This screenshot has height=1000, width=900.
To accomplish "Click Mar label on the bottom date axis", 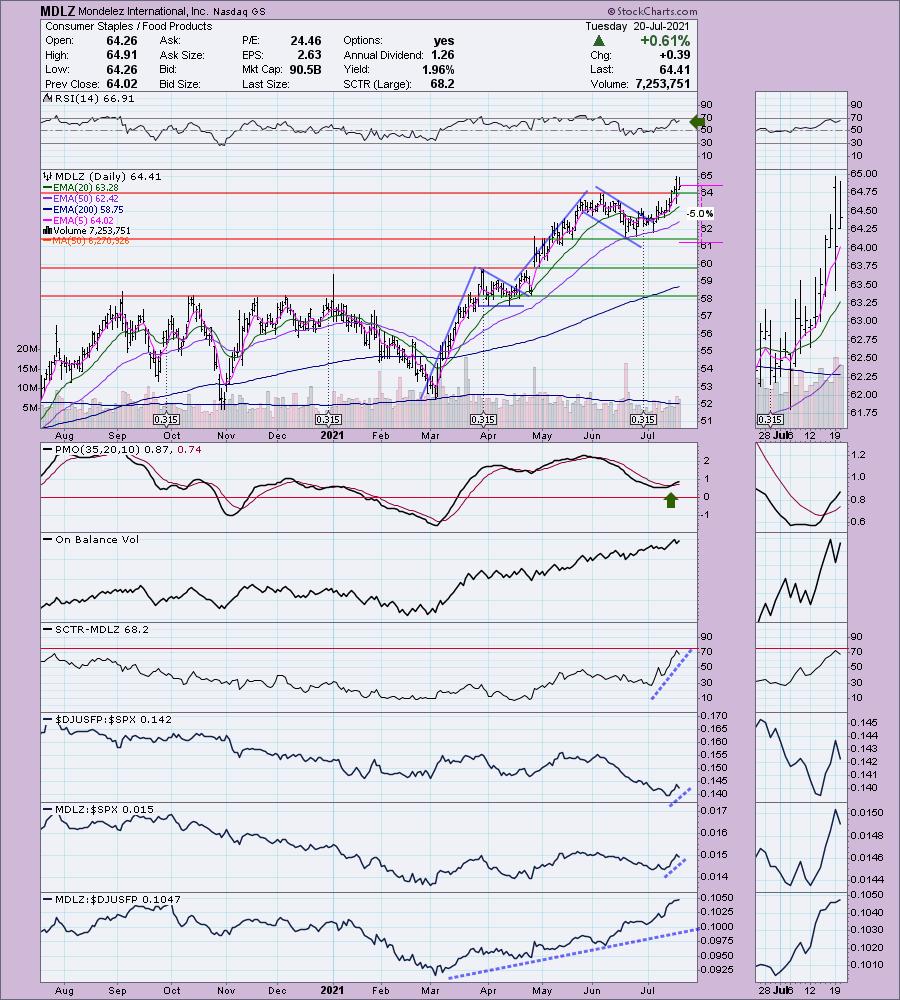I will pyautogui.click(x=431, y=990).
